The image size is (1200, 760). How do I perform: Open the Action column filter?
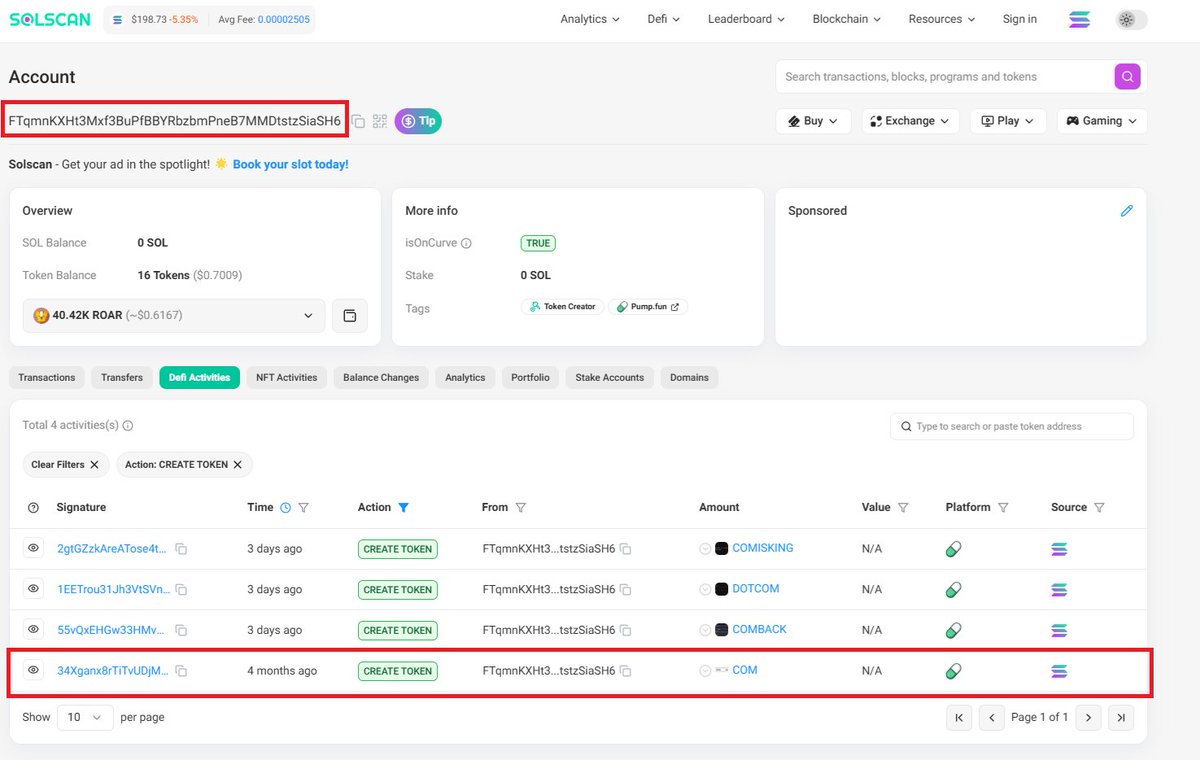404,508
